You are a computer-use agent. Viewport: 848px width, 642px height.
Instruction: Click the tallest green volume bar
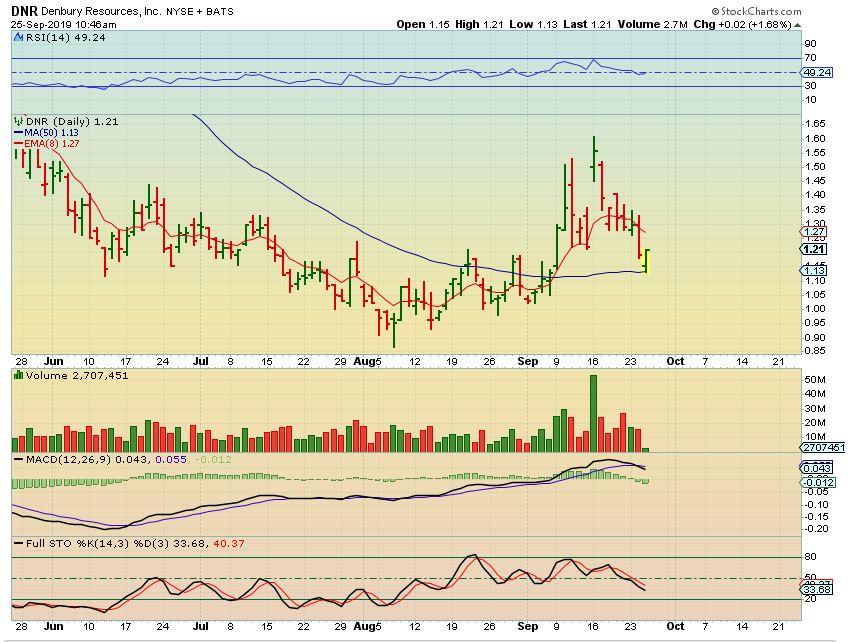(x=593, y=414)
